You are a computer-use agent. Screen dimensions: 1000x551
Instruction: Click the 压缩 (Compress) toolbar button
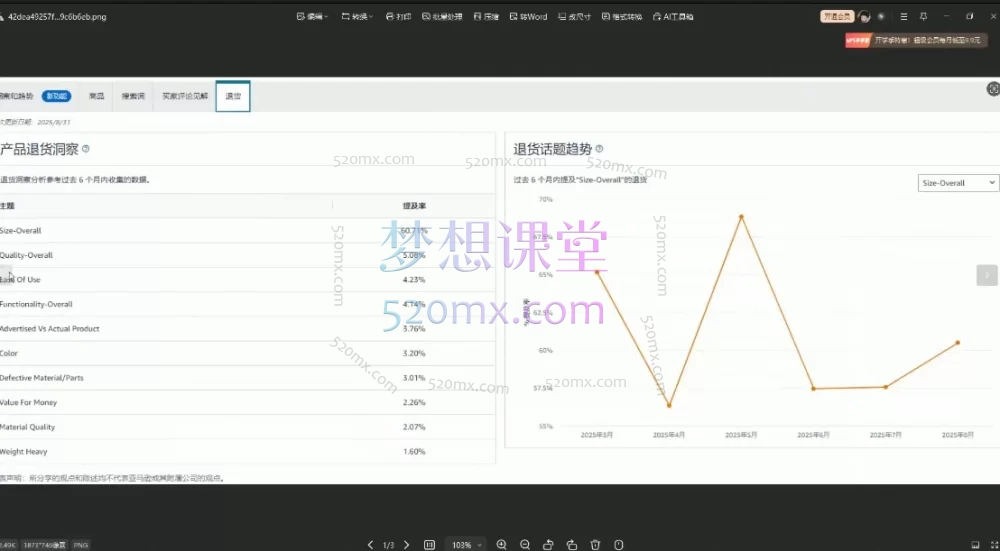coord(487,17)
